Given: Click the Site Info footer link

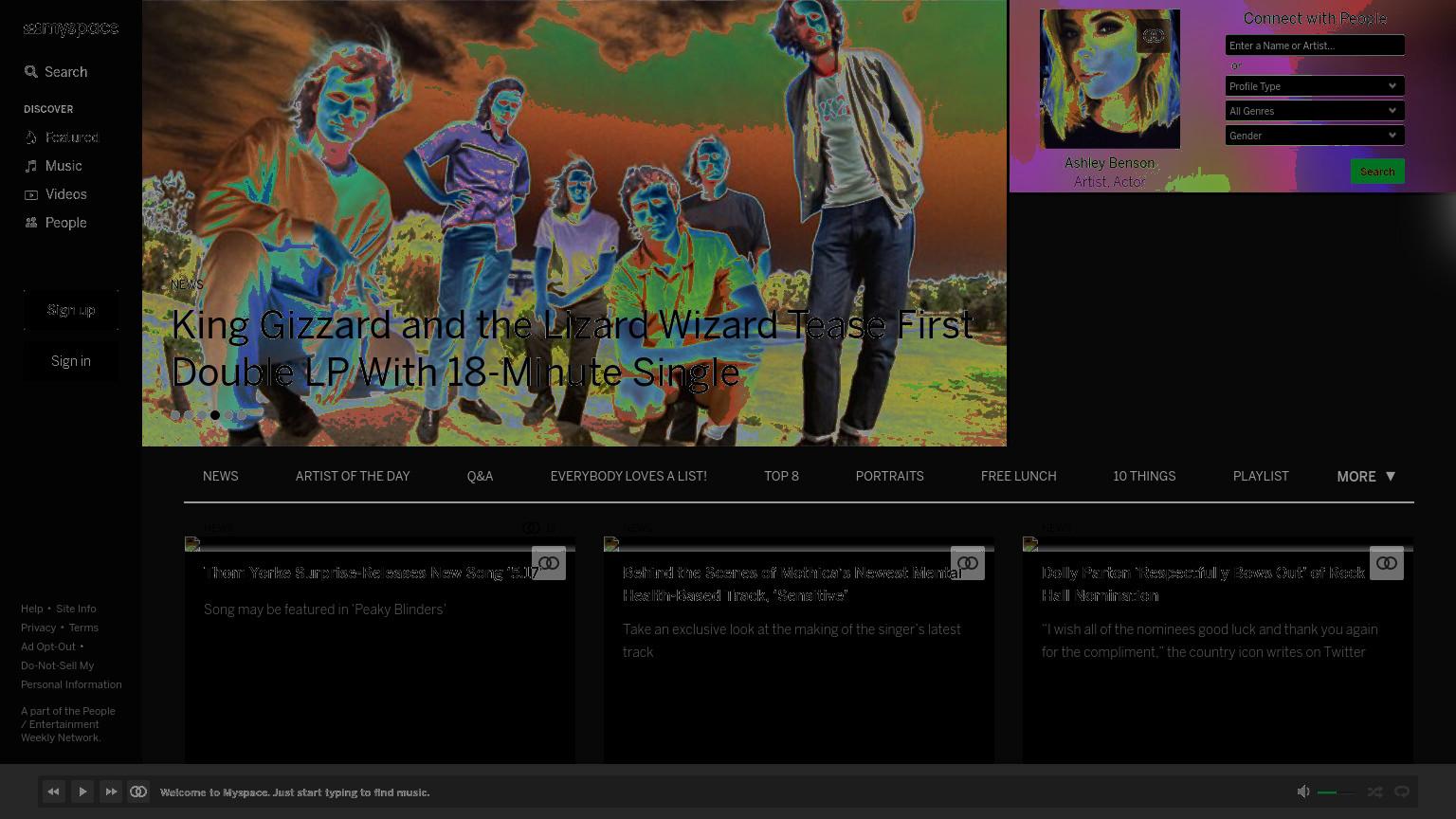Looking at the screenshot, I should click(x=76, y=609).
